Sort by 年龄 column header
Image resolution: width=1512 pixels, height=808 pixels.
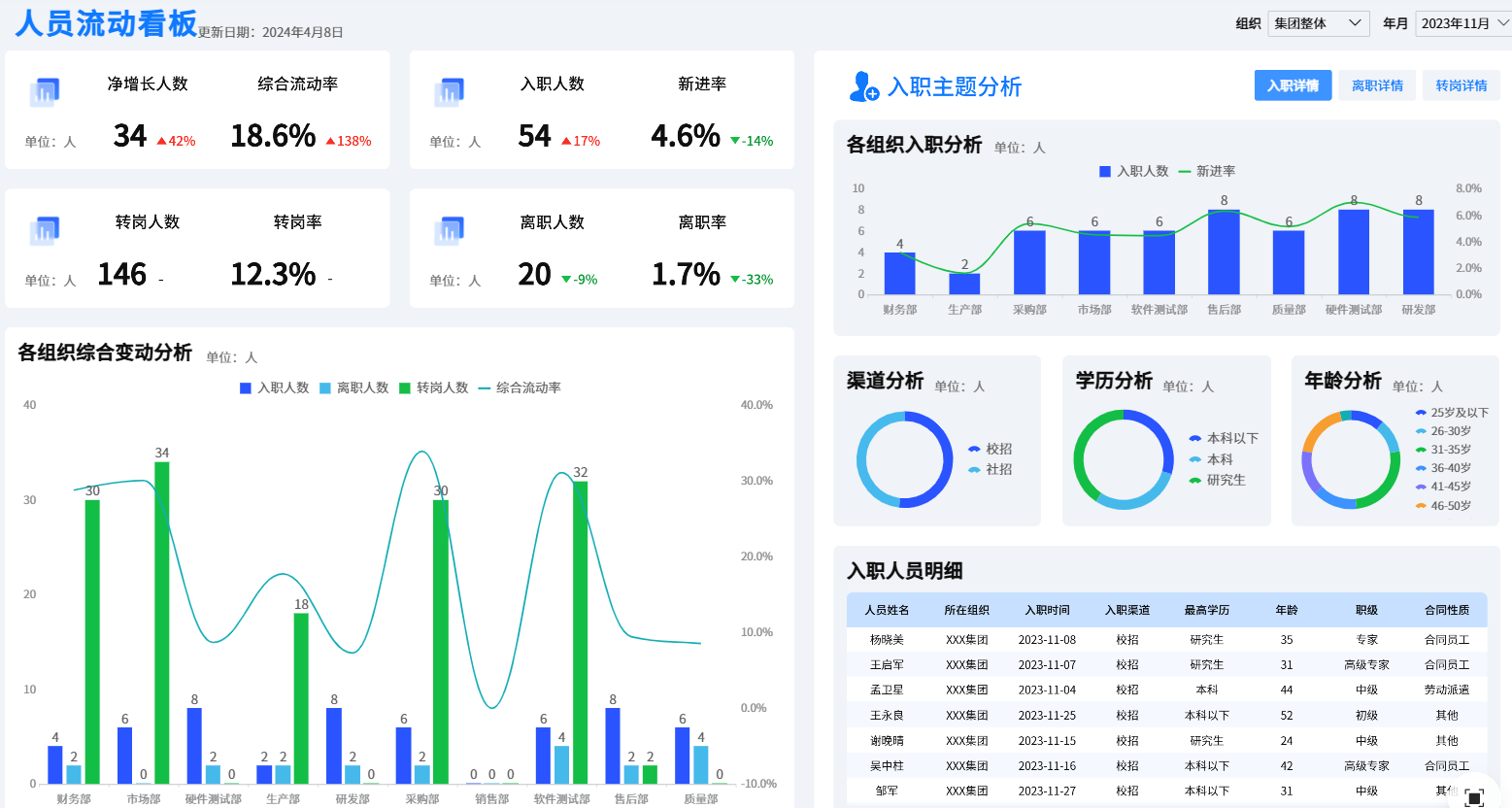pyautogui.click(x=1287, y=610)
